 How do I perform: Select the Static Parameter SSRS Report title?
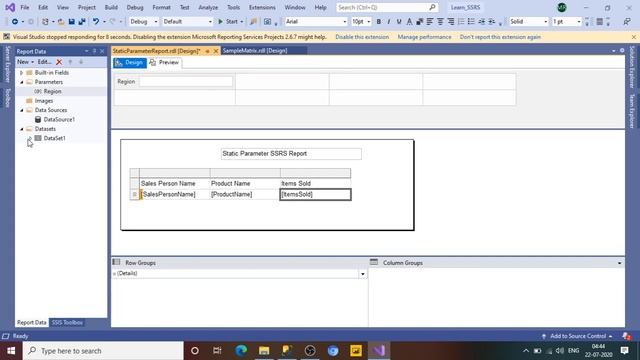(291, 154)
